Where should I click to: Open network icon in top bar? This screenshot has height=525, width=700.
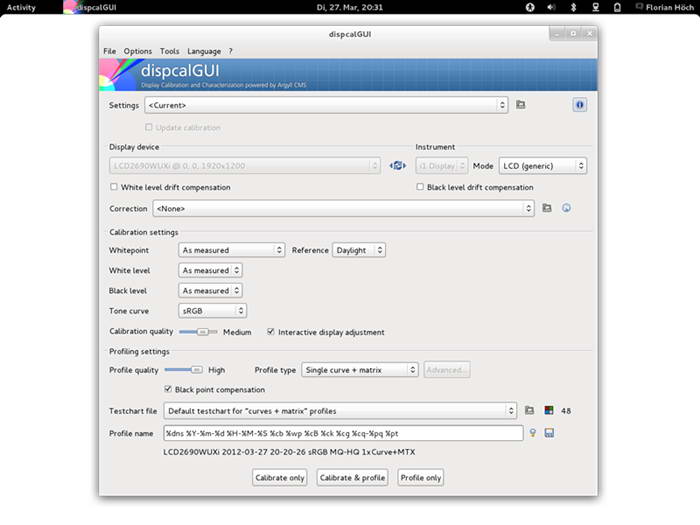click(596, 7)
